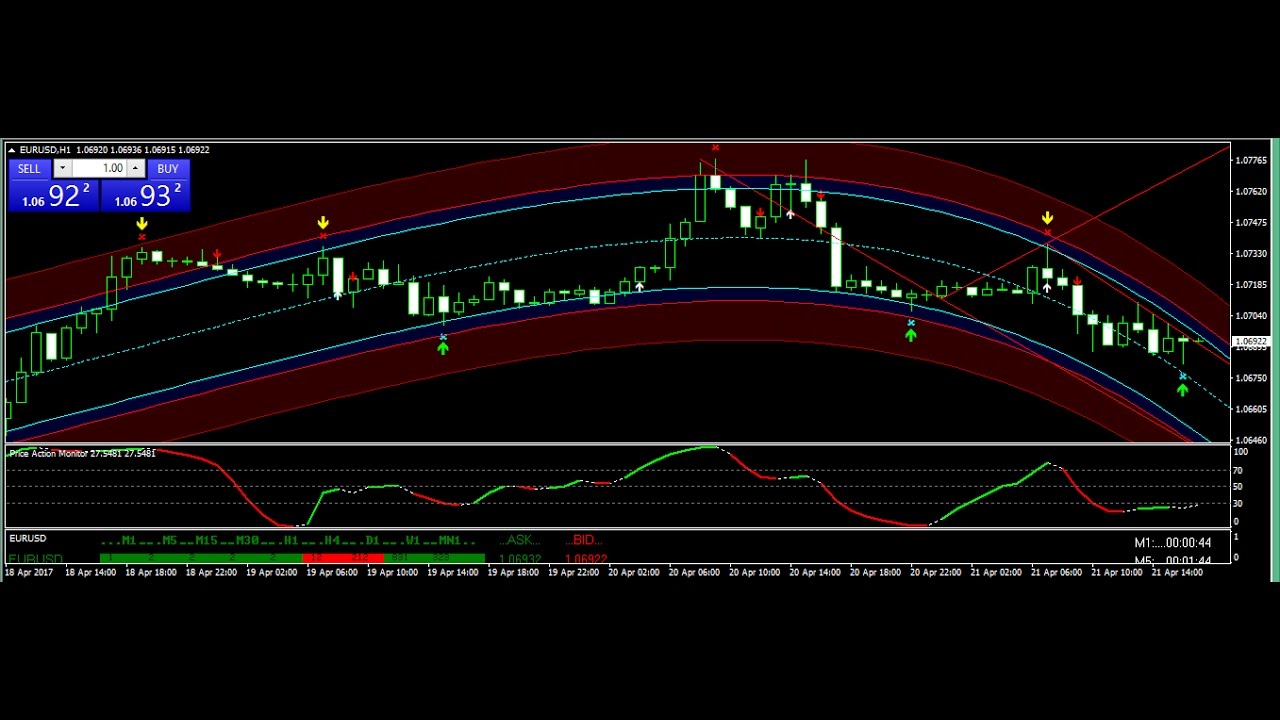
Task: Click the 1.07475 price scale label
Action: pyautogui.click(x=1251, y=222)
